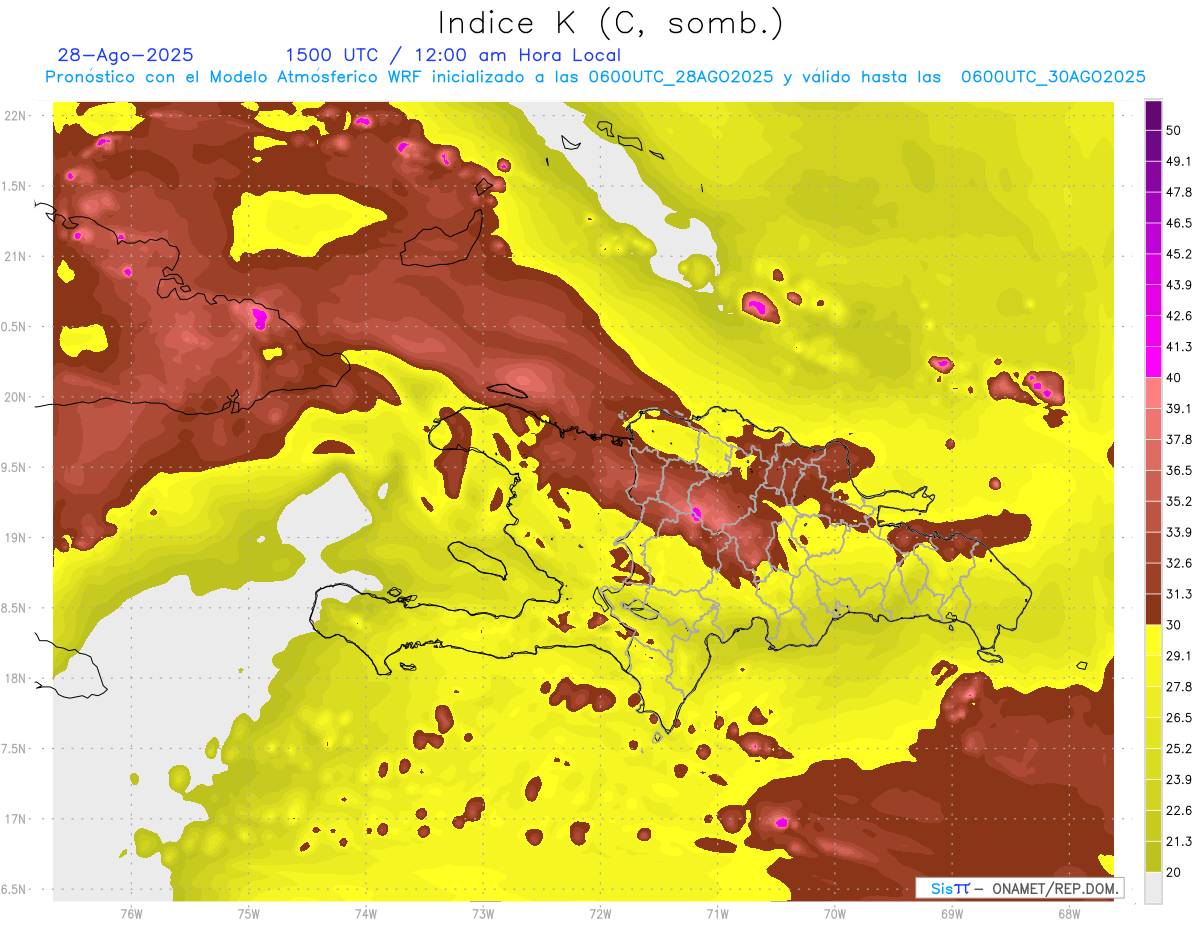Click the "Pronostico con el Modelo Atmosferico WRF" line

pyautogui.click(x=594, y=77)
